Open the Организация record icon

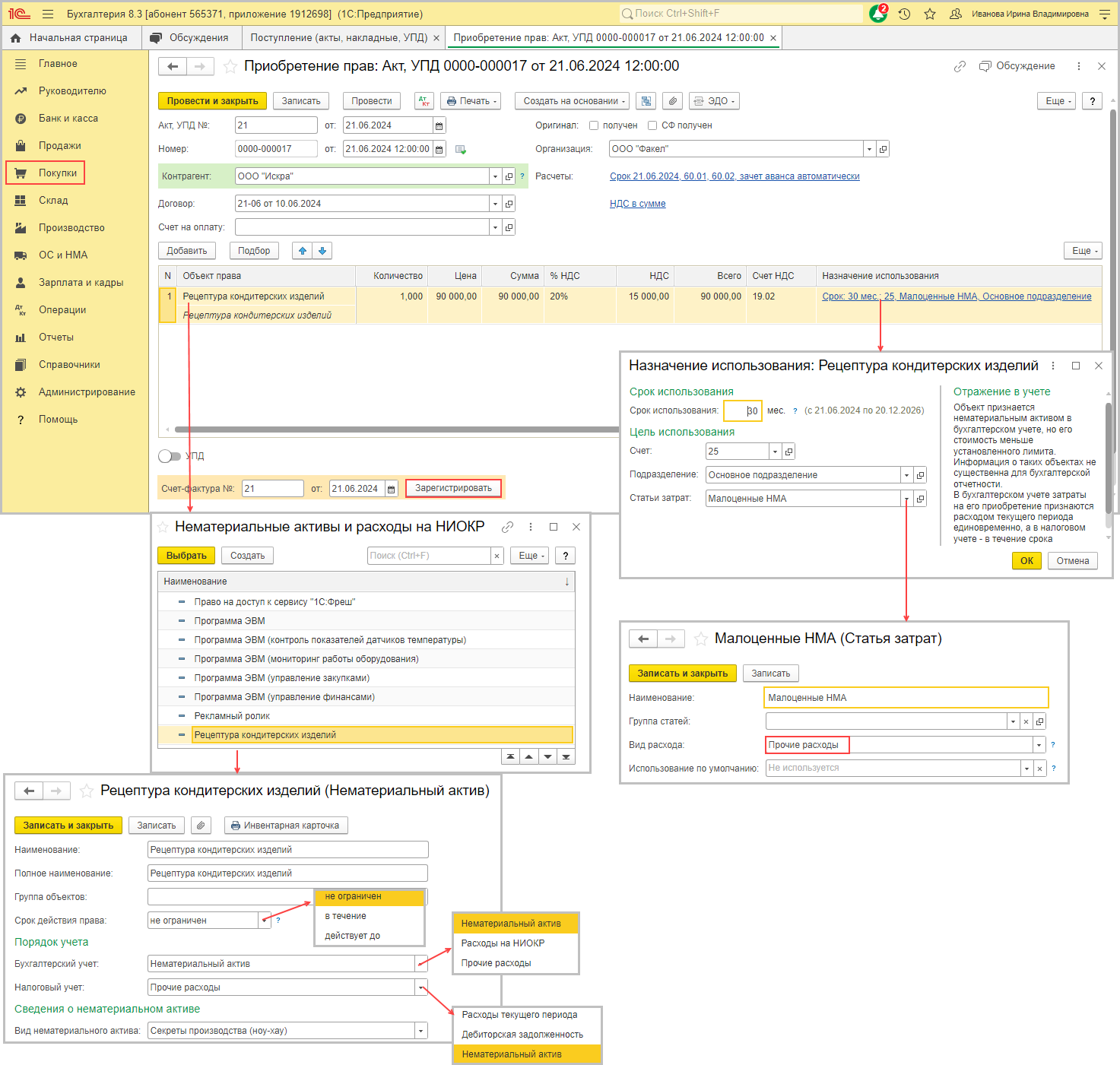(x=883, y=149)
